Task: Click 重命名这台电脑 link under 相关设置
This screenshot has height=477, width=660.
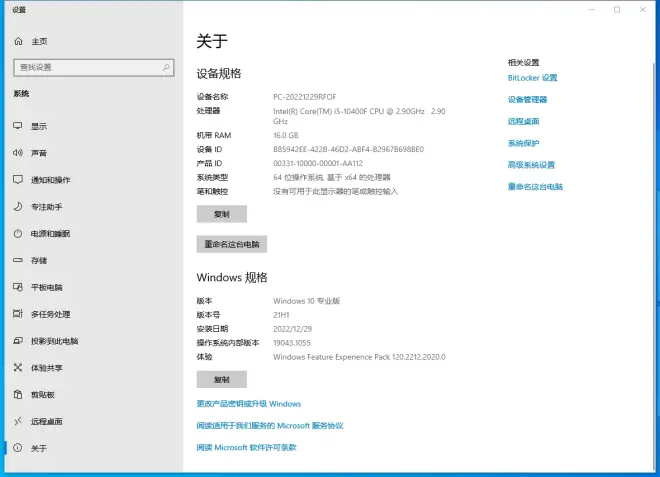Action: (x=535, y=187)
